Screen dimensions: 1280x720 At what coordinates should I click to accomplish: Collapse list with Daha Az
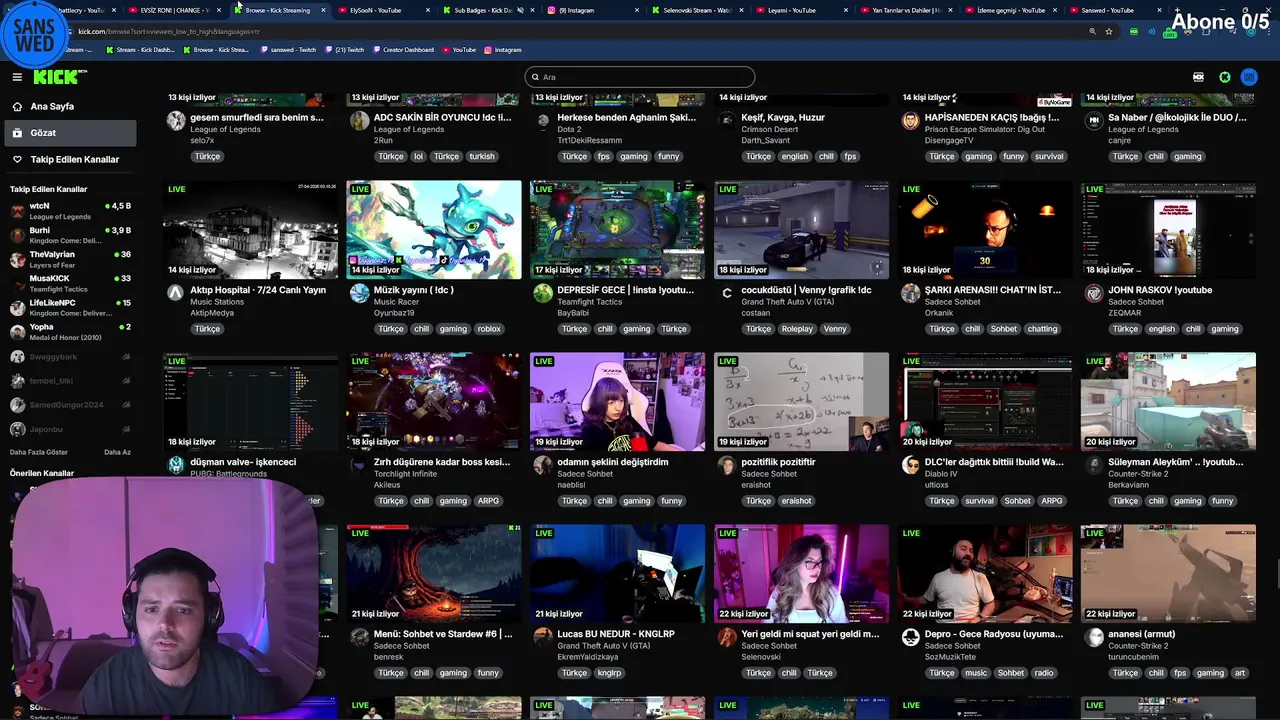click(x=117, y=452)
